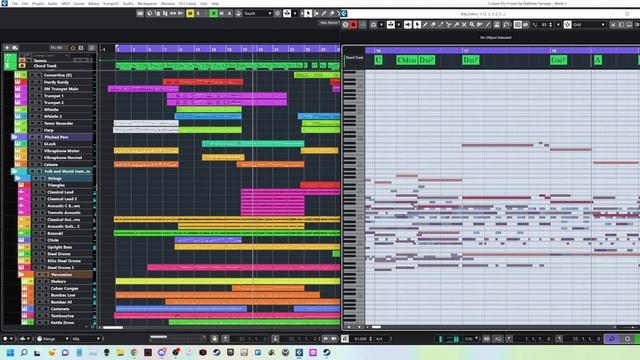The width and height of the screenshot is (640, 360).
Task: Select Range Selection tool in project toolbar
Action: click(316, 13)
